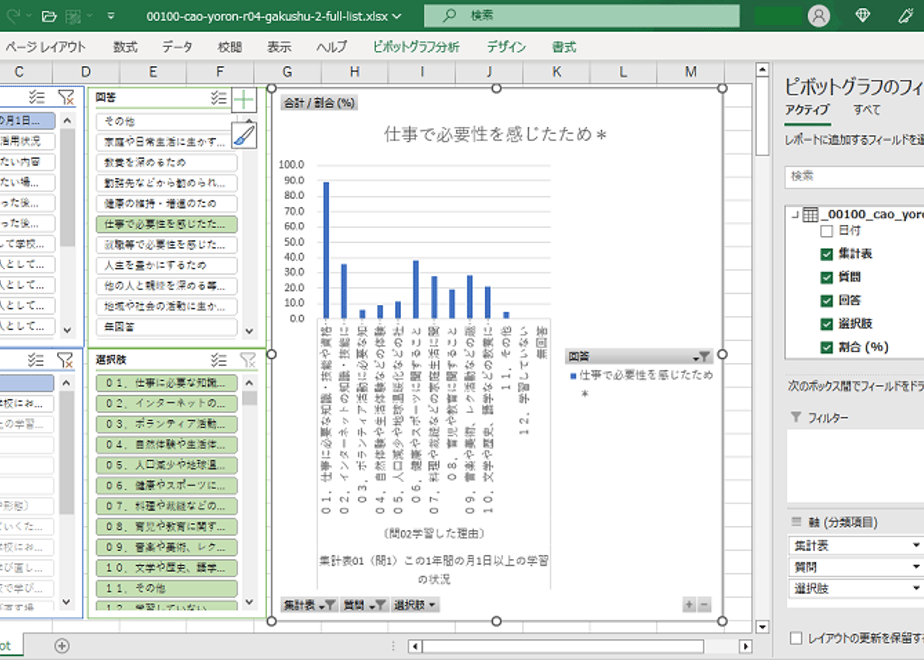Click the diamond premium icon

[863, 16]
